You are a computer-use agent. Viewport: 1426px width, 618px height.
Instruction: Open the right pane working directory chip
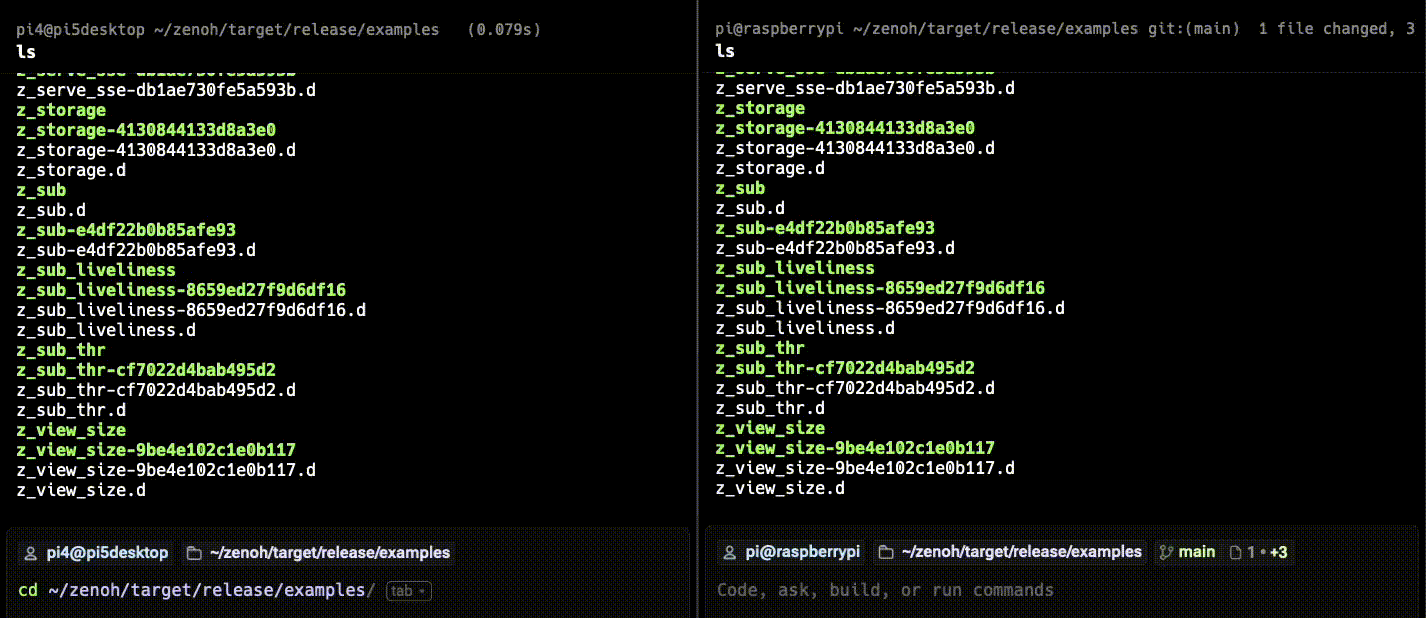pyautogui.click(x=1008, y=552)
